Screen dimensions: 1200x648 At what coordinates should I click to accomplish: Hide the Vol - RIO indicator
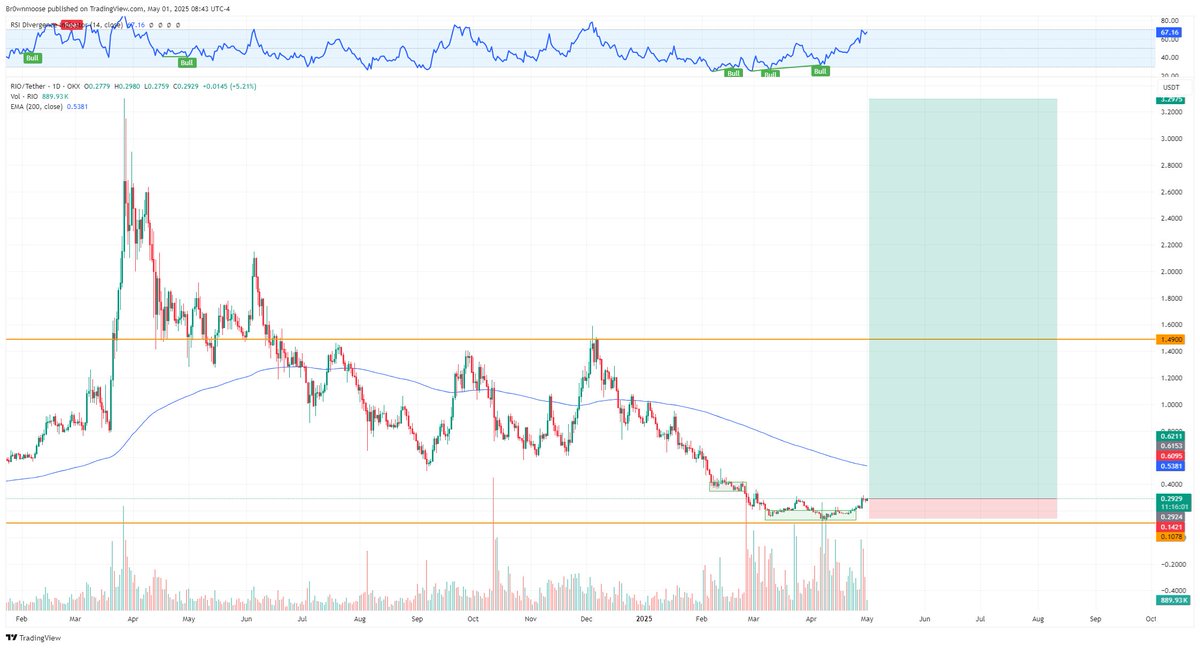point(75,97)
